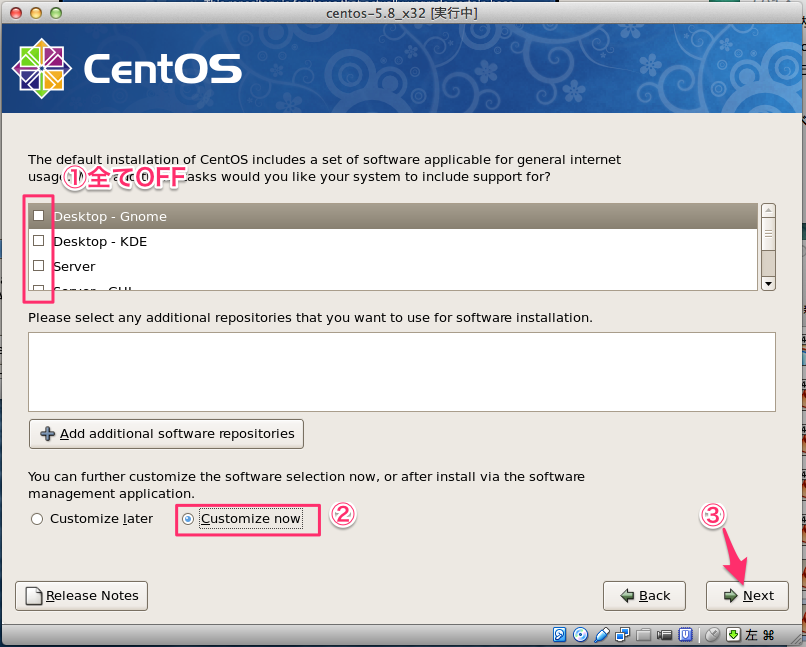Click the CentOS logo in the banner
The height and width of the screenshot is (647, 806).
pyautogui.click(x=126, y=68)
